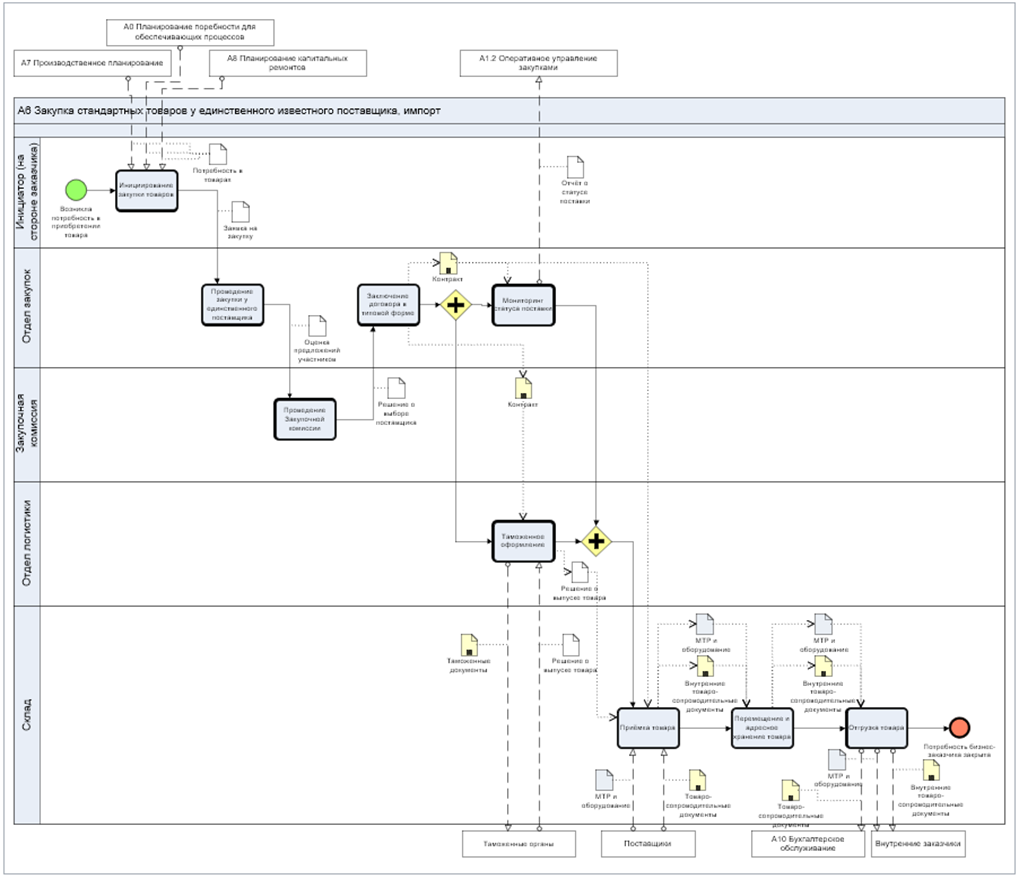1019x879 pixels.
Task: Select the Проведение Закупочной комиссии task box
Action: point(305,419)
